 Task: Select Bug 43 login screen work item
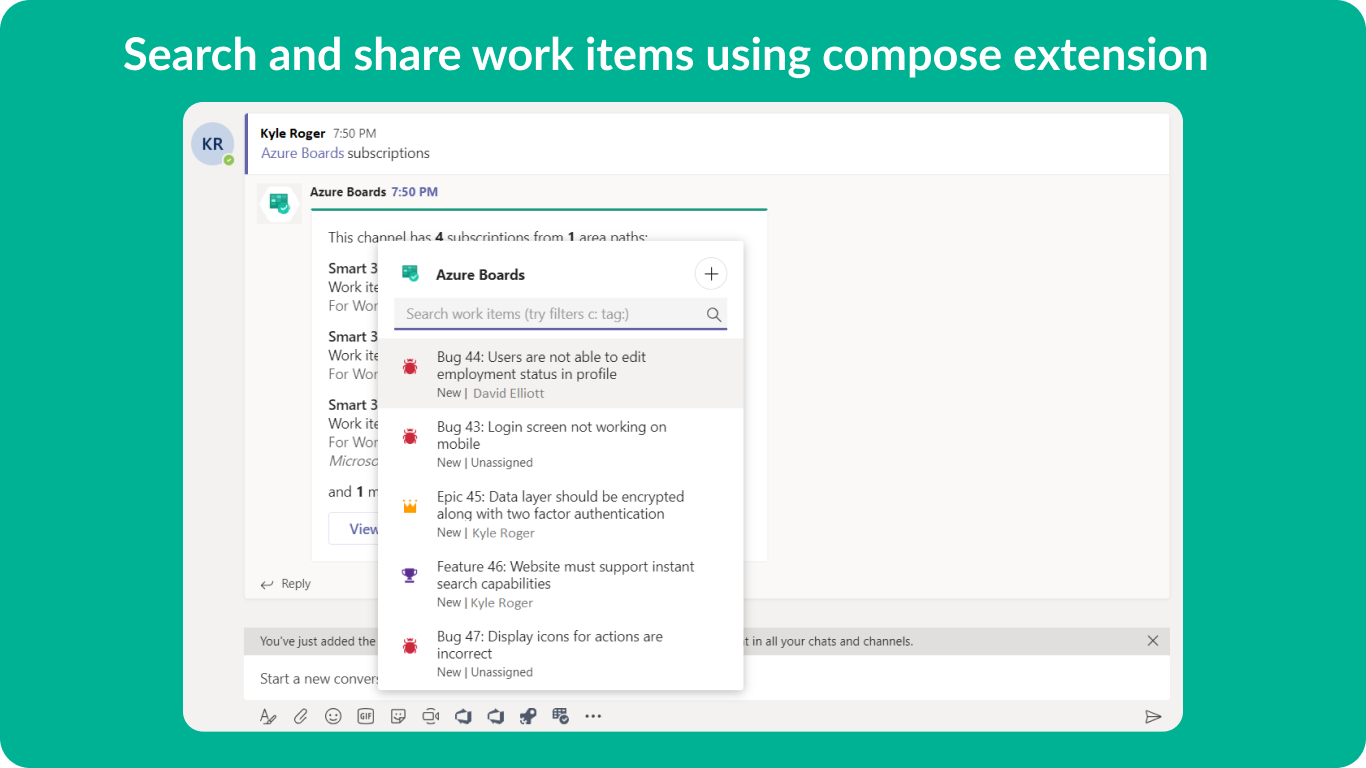pos(561,444)
